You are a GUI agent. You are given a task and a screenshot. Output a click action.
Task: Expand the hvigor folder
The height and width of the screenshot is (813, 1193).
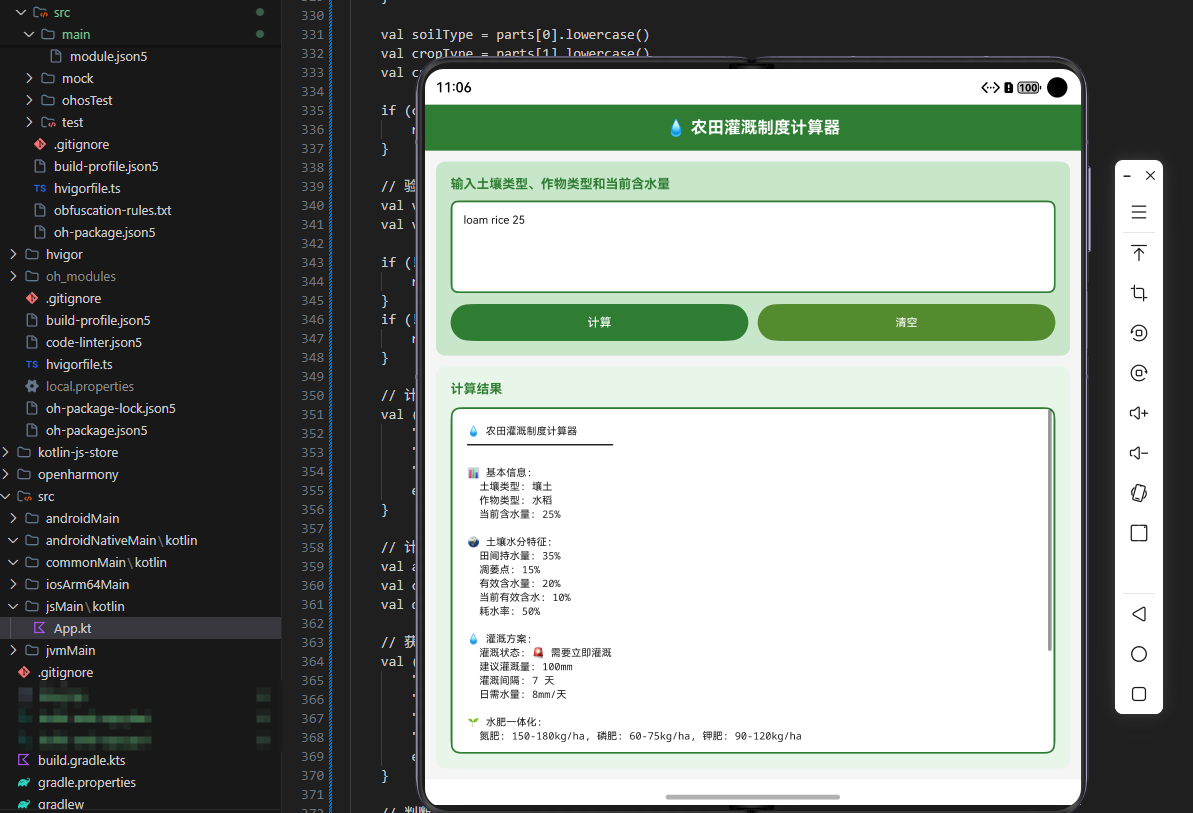[13, 254]
